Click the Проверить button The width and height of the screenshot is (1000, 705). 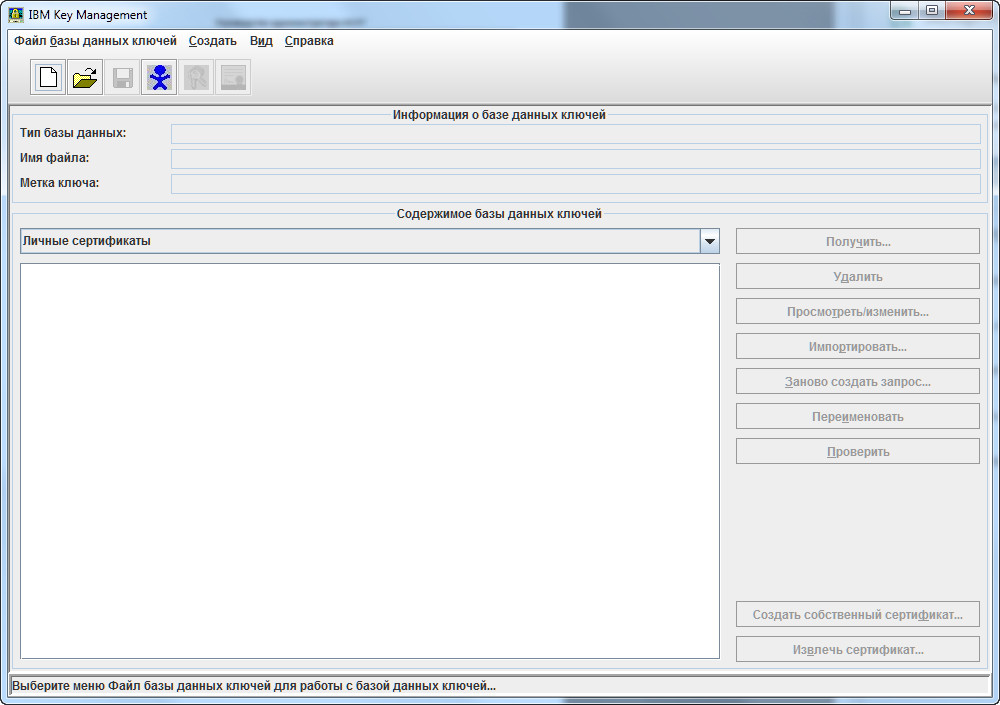(858, 451)
